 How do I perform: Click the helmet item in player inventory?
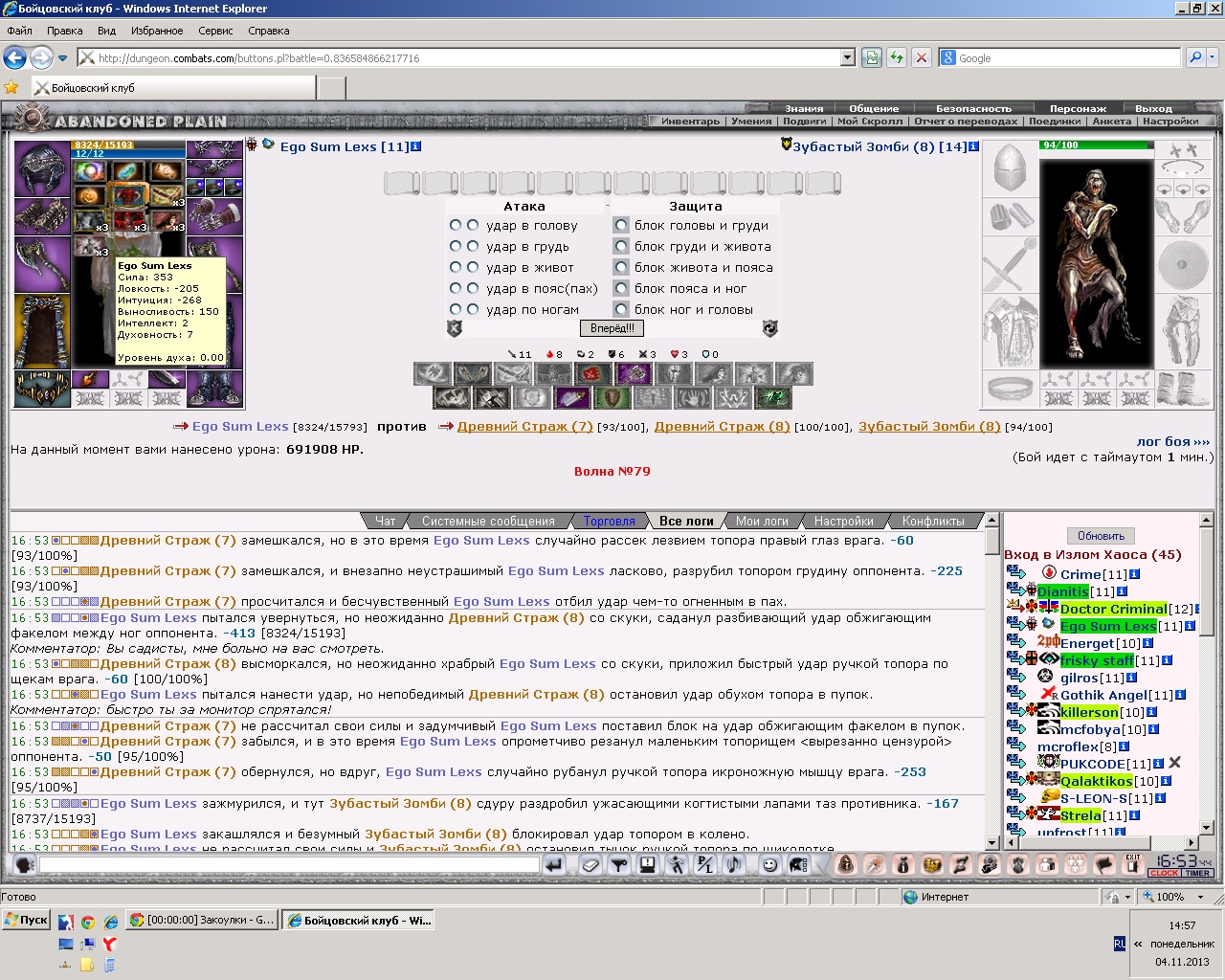(41, 168)
